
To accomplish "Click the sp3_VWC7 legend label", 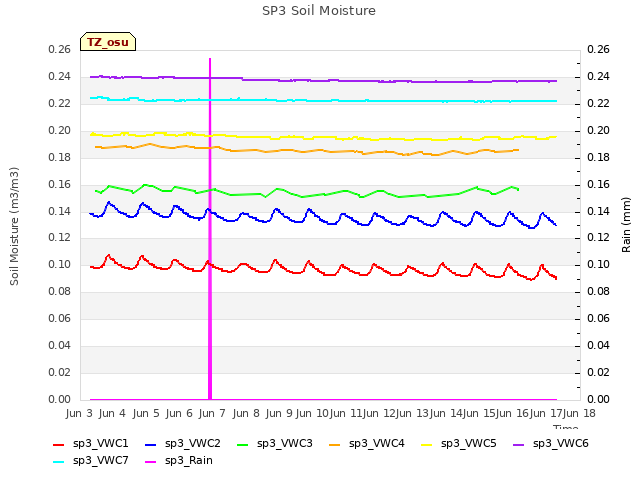I will tap(100, 461).
